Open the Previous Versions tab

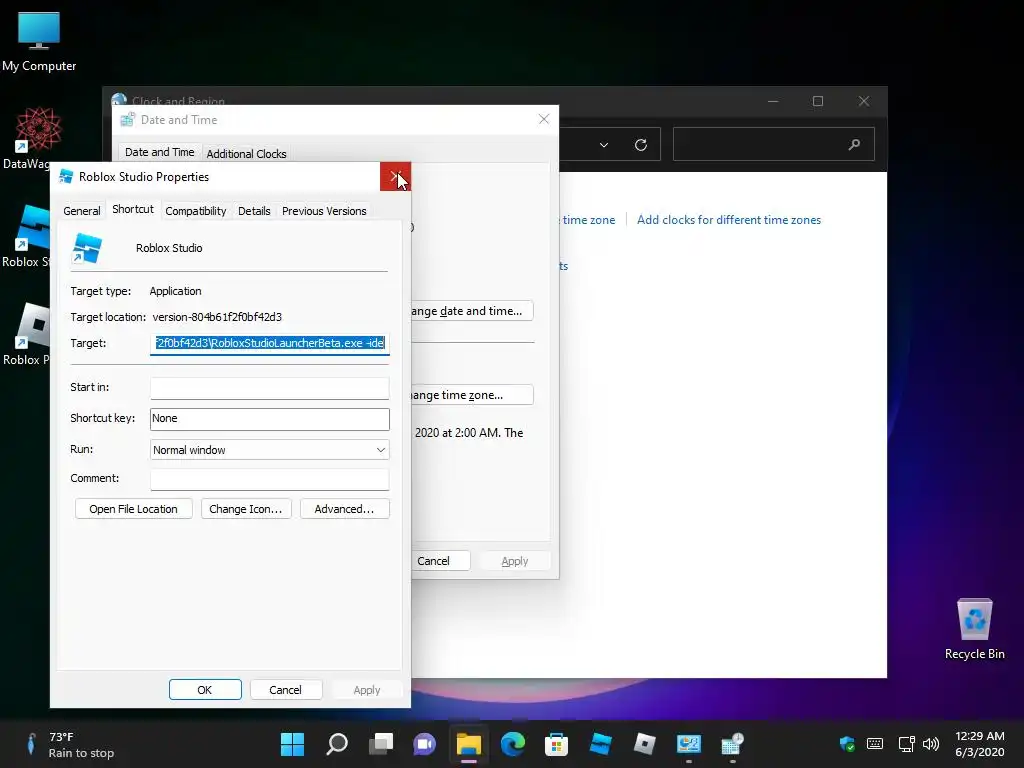(324, 211)
